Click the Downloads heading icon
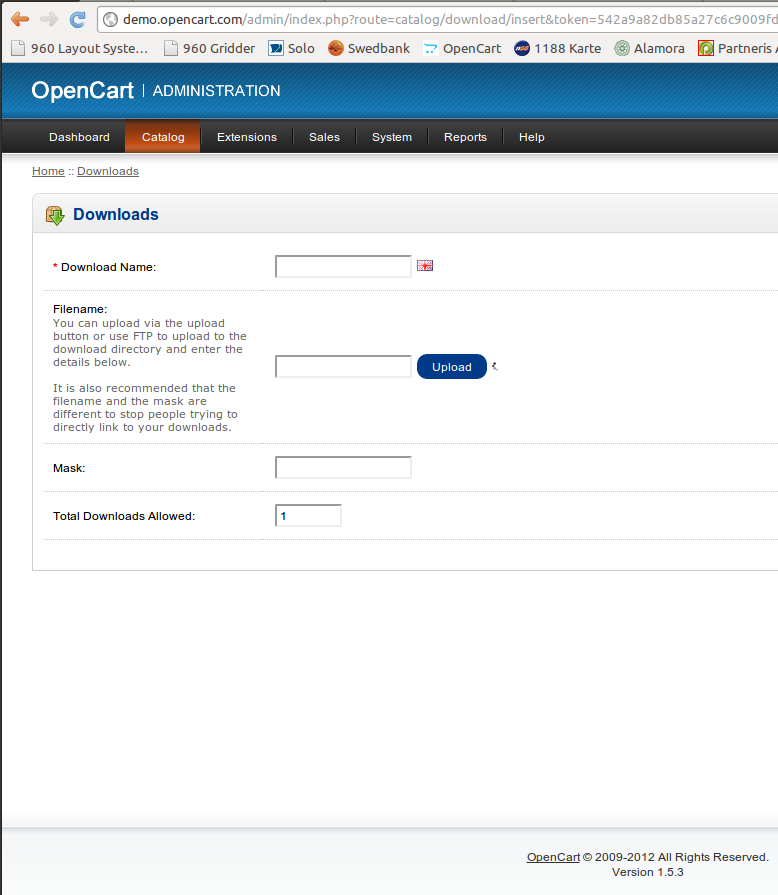This screenshot has width=778, height=895. tap(55, 215)
